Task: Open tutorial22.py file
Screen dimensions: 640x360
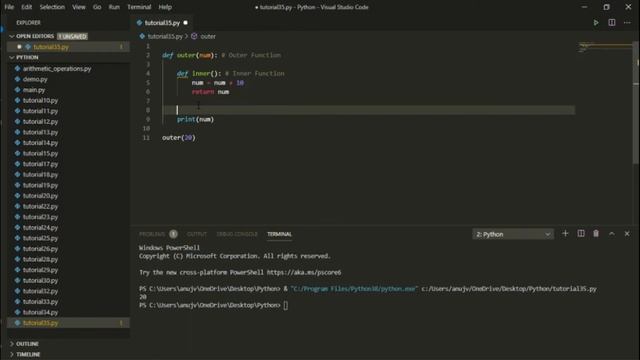Action: [40, 207]
